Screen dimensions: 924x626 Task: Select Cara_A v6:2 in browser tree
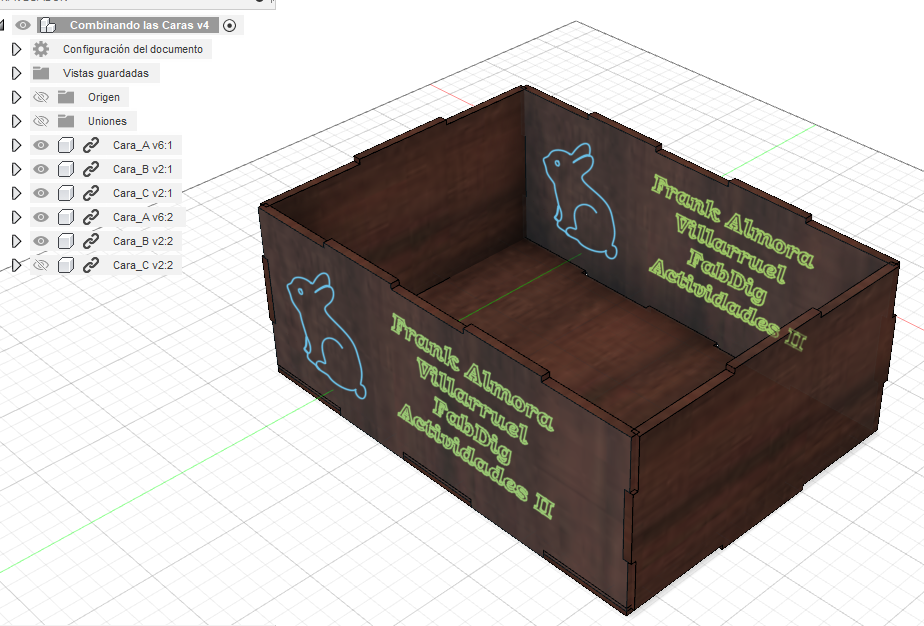pyautogui.click(x=143, y=218)
